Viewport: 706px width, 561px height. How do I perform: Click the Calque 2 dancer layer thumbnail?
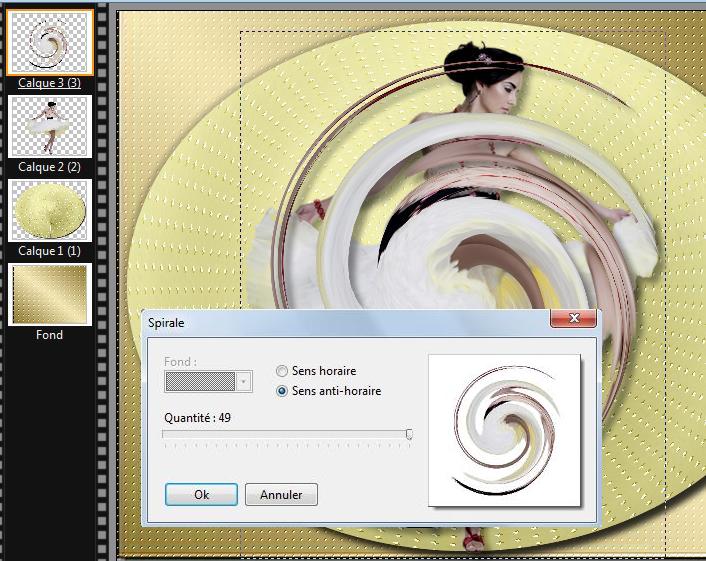coord(50,126)
